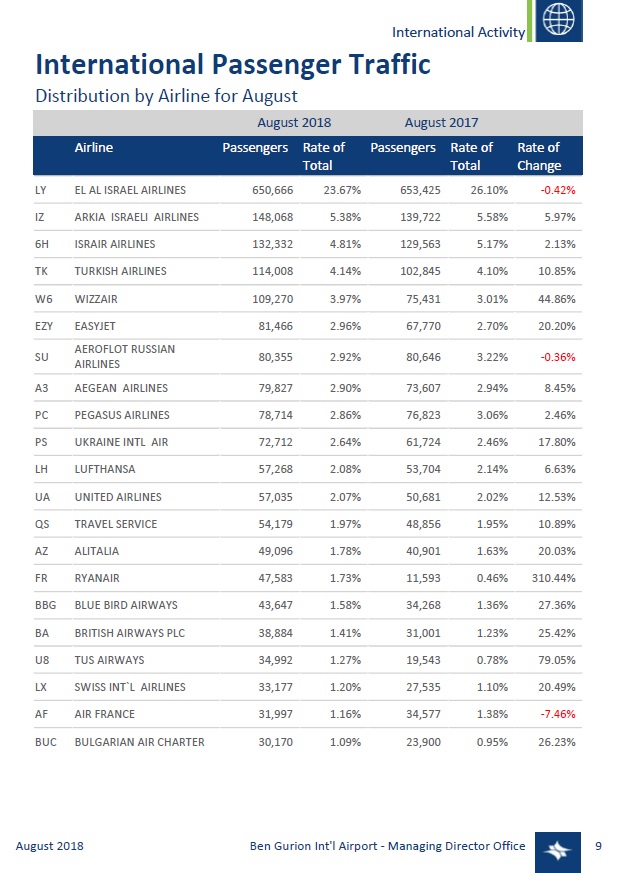Click the International Activity header label

pos(458,32)
